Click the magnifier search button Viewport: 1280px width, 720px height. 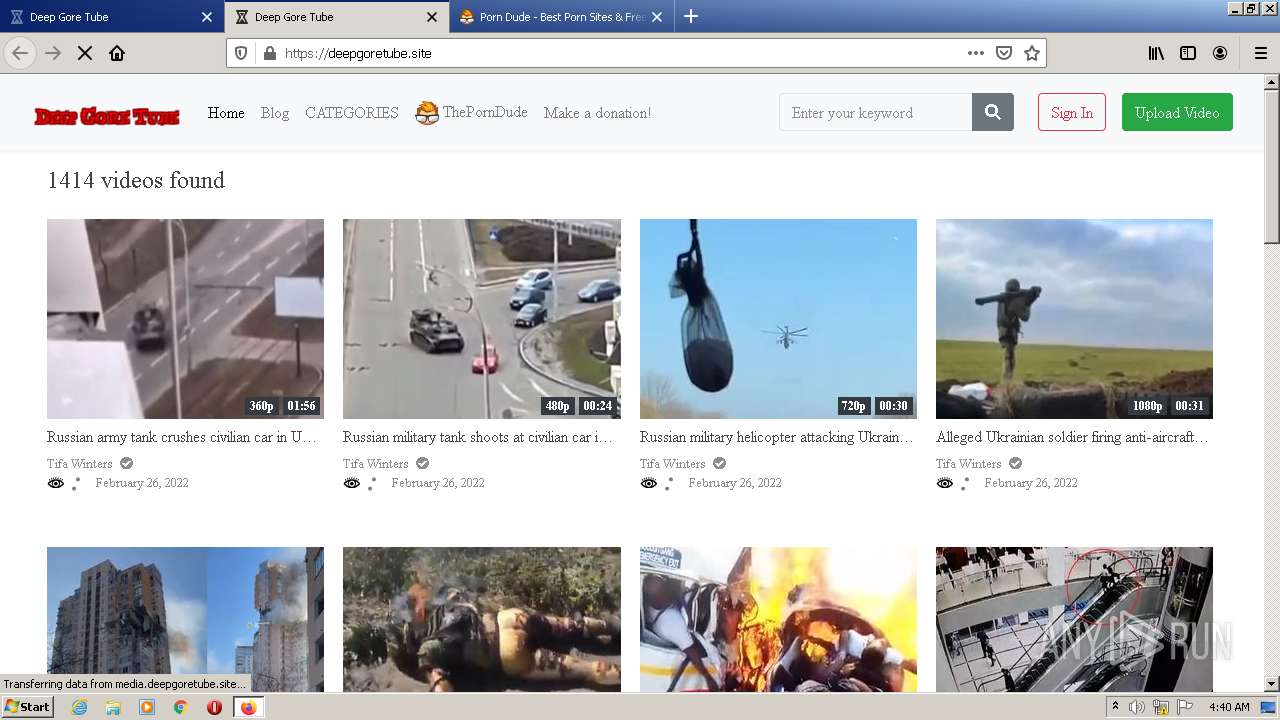[993, 112]
